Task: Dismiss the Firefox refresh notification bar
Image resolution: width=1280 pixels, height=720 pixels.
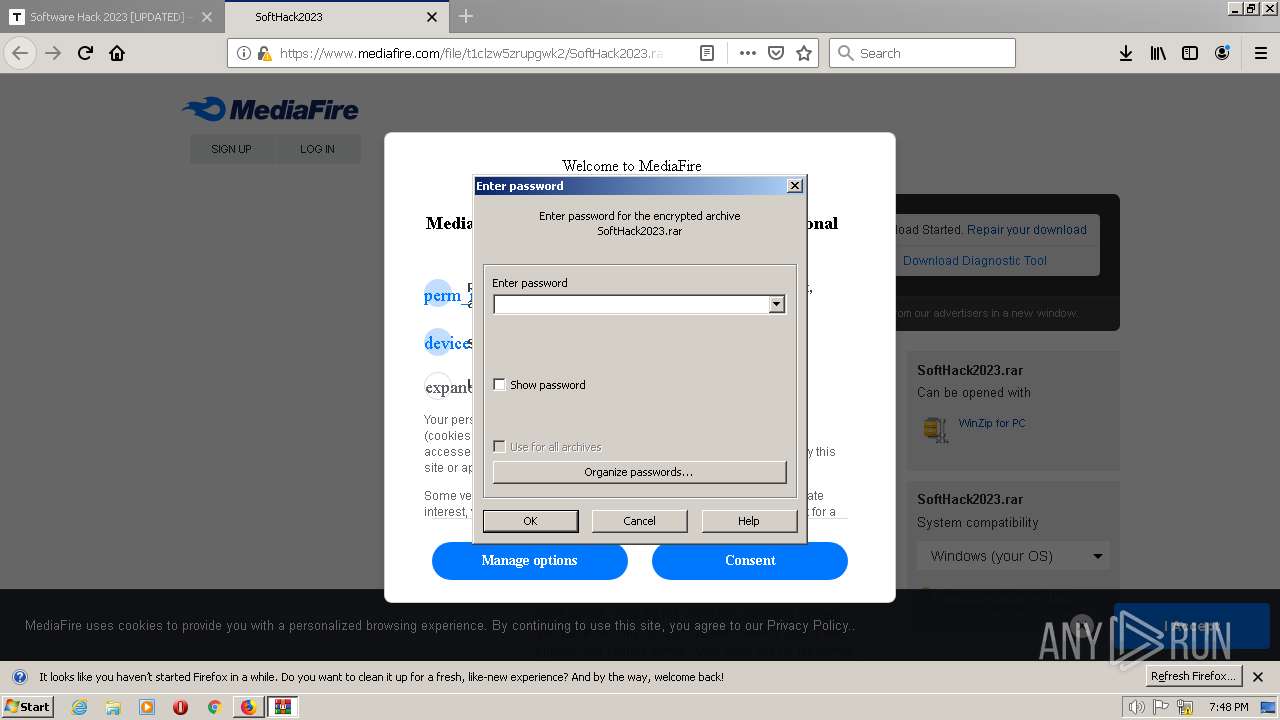Action: (1258, 677)
